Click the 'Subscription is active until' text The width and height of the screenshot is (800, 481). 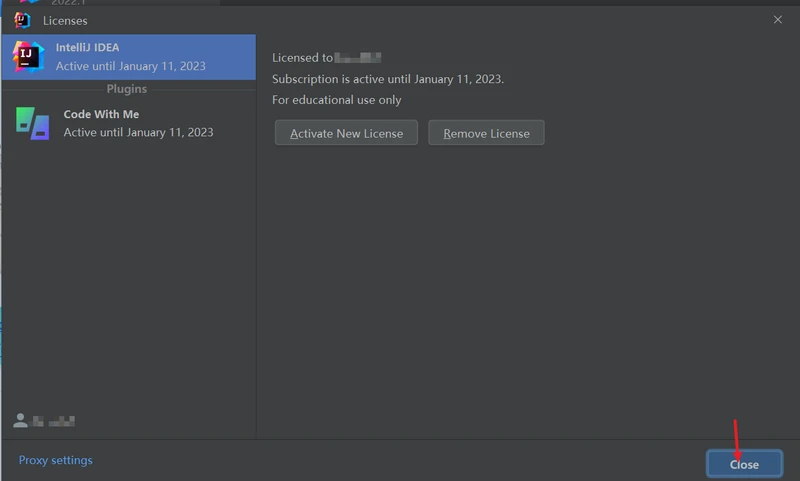pos(388,79)
